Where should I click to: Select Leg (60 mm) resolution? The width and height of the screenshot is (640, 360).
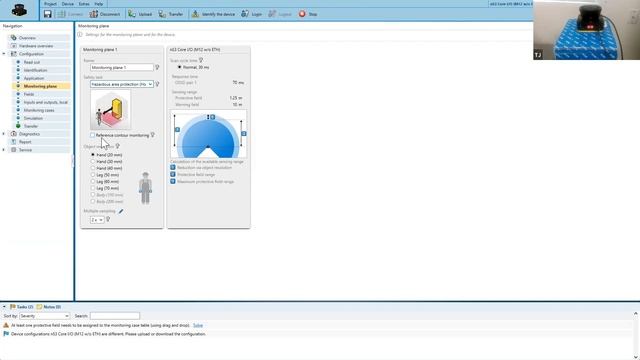click(x=93, y=182)
